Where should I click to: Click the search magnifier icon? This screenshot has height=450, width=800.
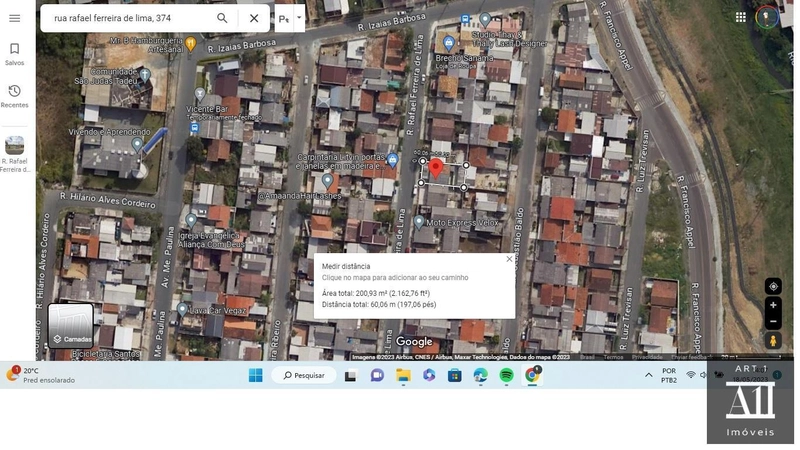[x=222, y=18]
